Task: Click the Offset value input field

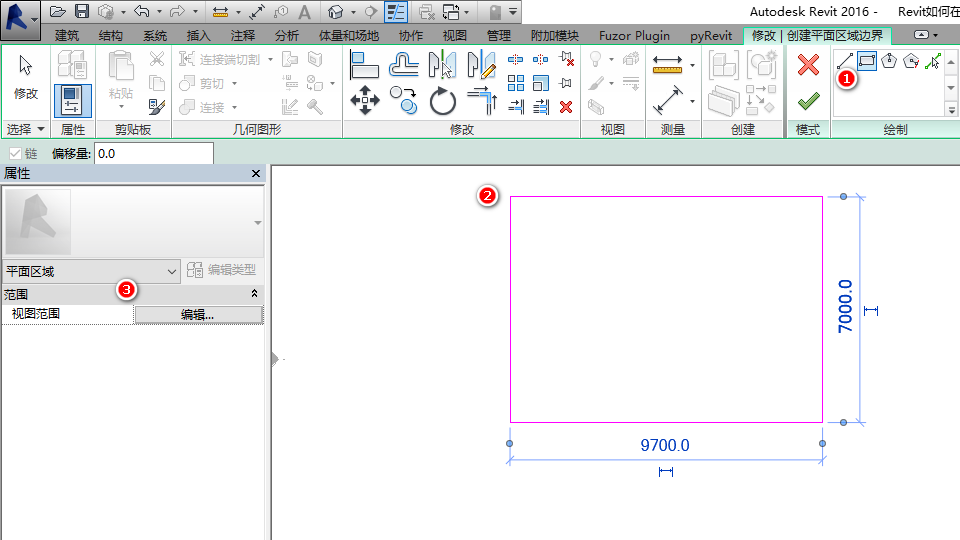Action: point(154,153)
